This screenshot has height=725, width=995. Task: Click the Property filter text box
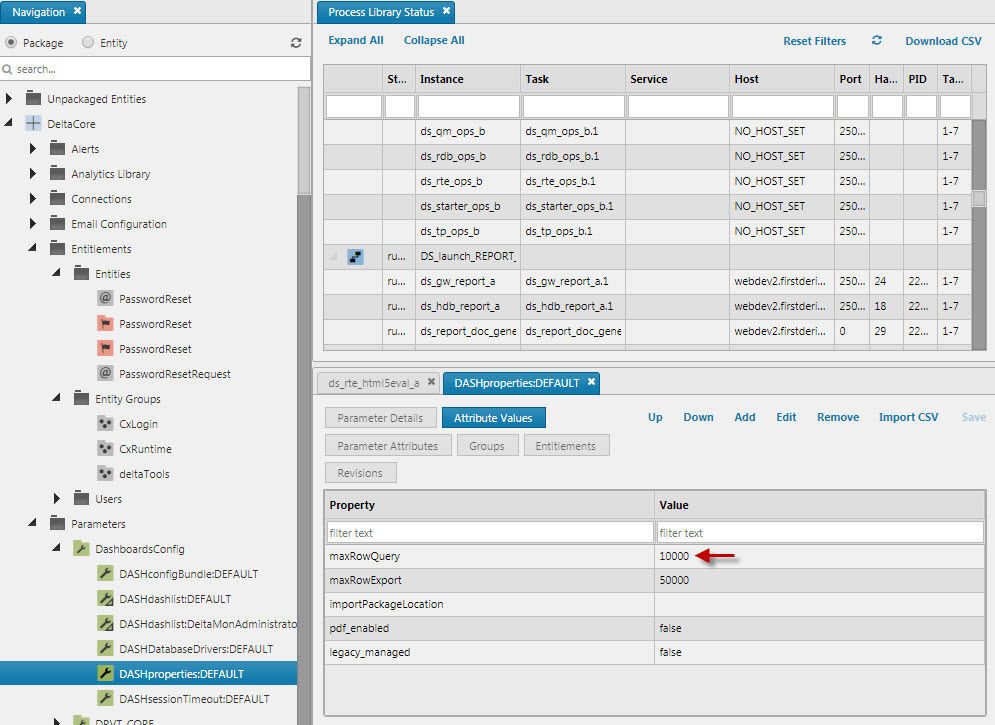click(490, 532)
